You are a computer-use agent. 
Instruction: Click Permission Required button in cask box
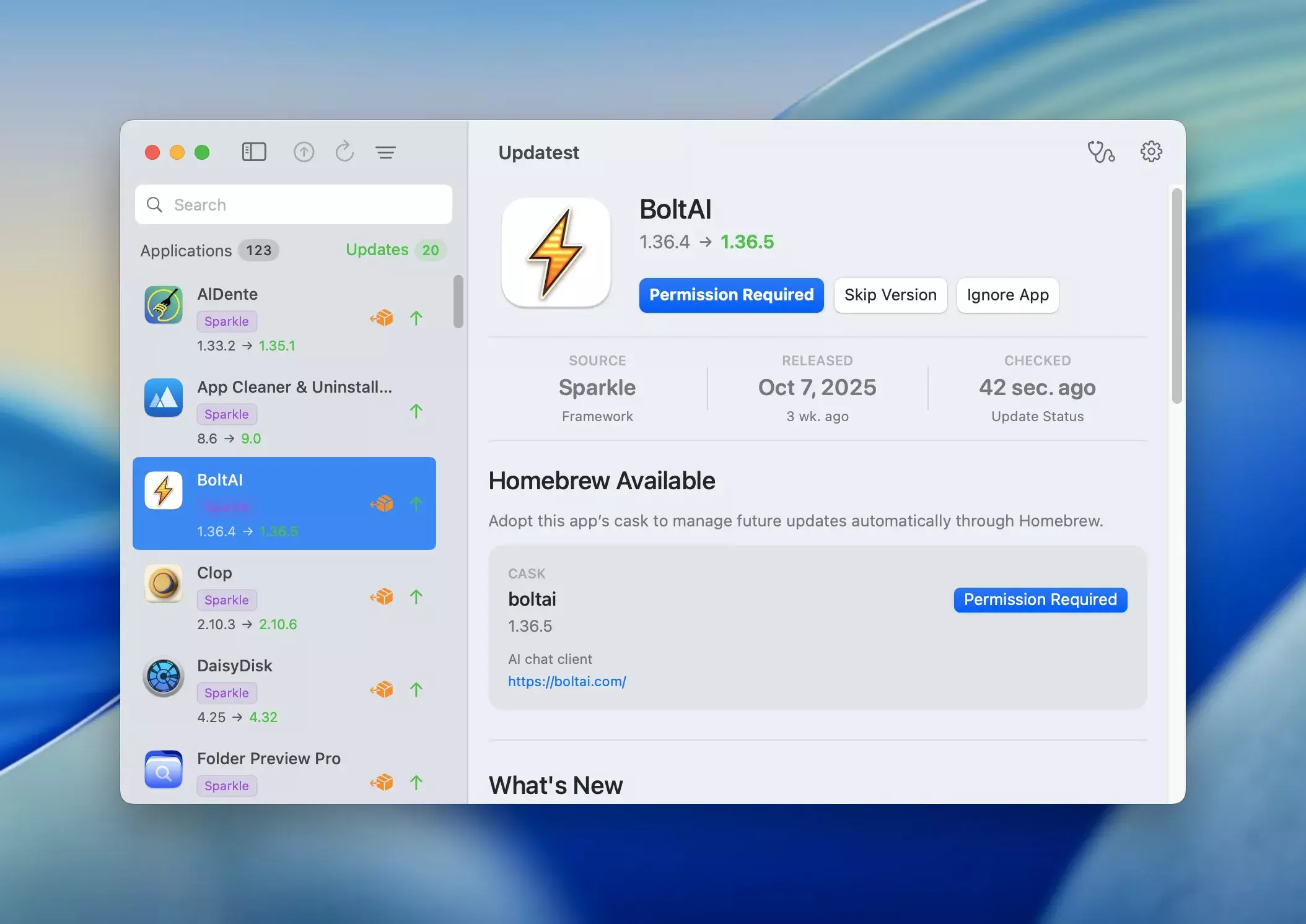[1040, 599]
